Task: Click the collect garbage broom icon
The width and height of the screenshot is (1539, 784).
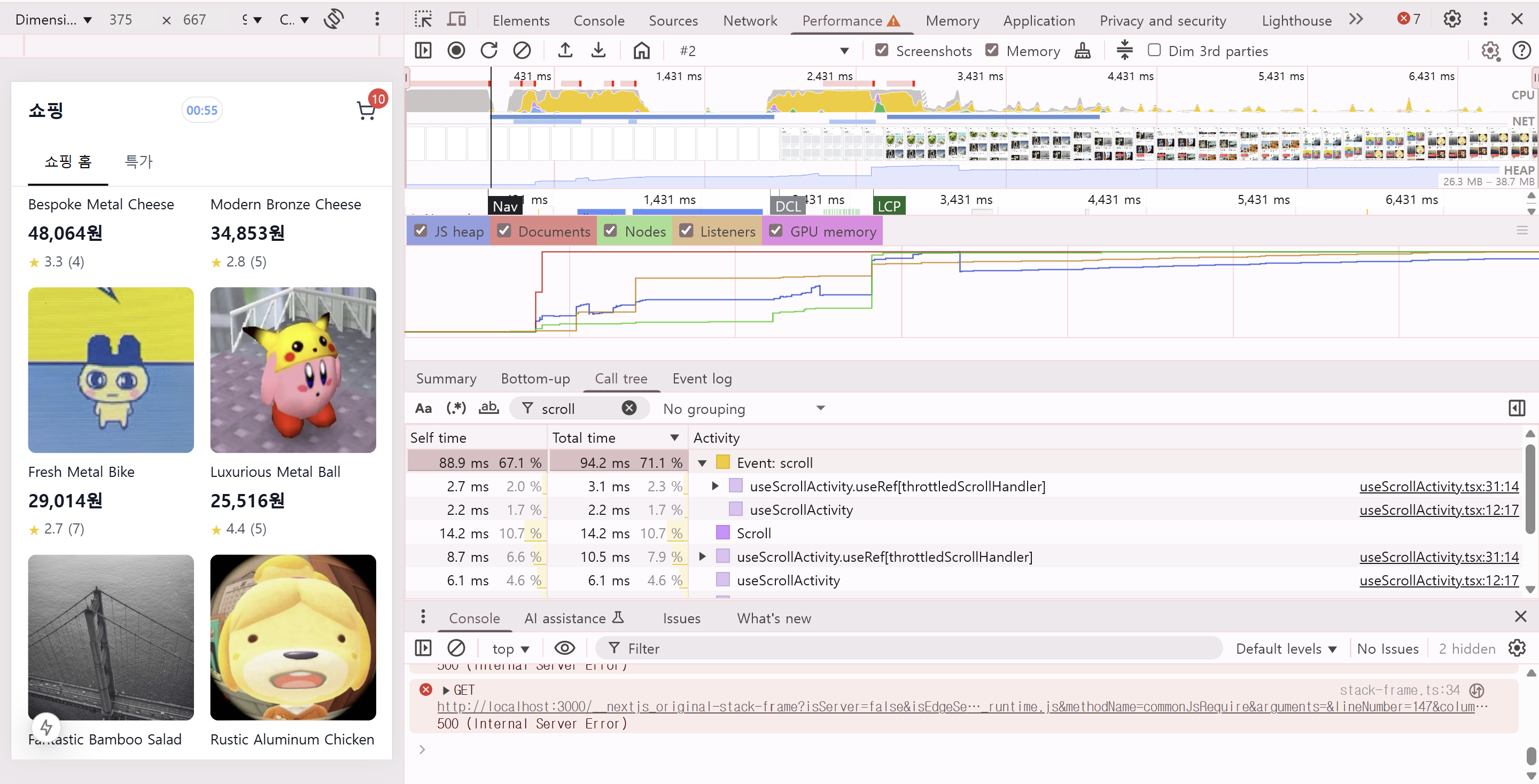Action: pos(1082,51)
